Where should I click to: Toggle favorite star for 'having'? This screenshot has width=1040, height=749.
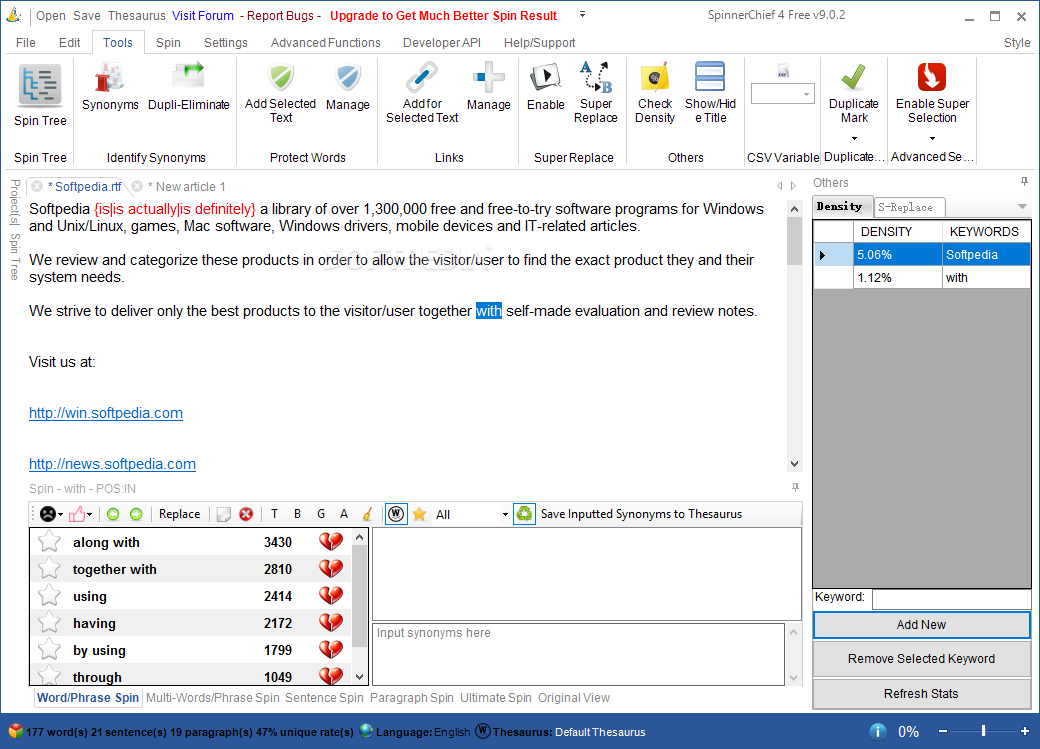coord(49,623)
